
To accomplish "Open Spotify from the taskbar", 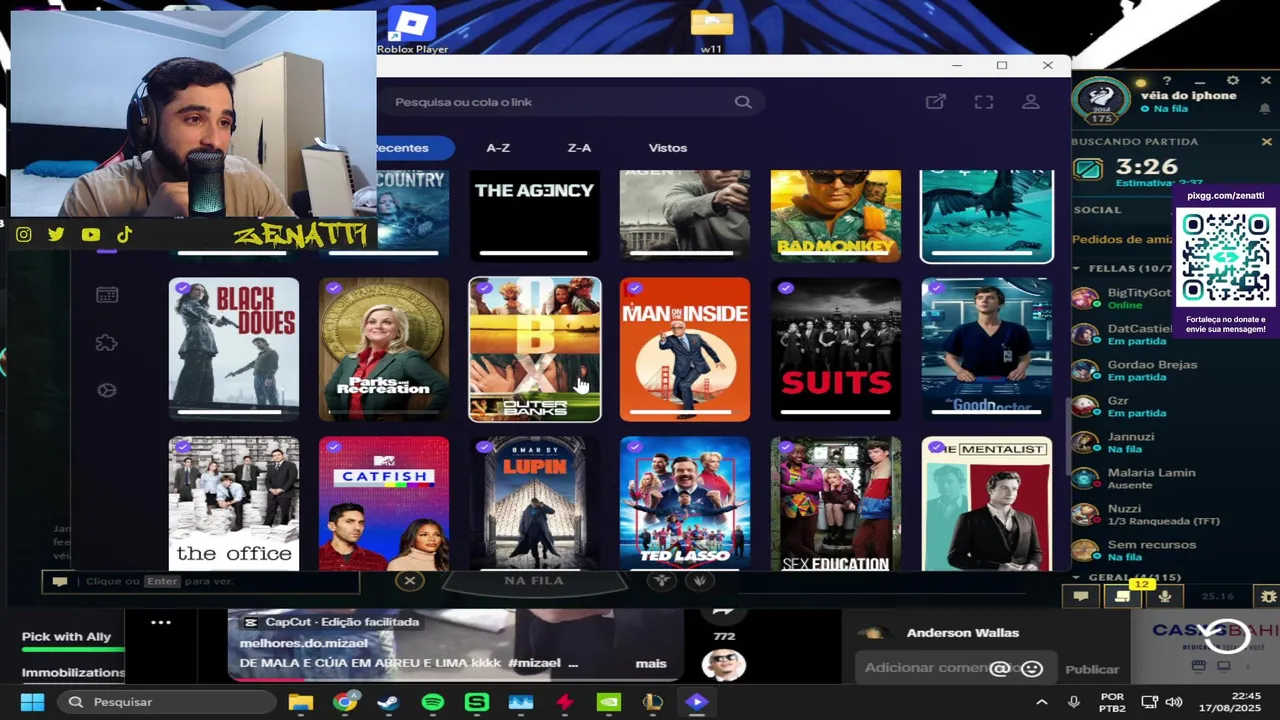I will [x=432, y=702].
